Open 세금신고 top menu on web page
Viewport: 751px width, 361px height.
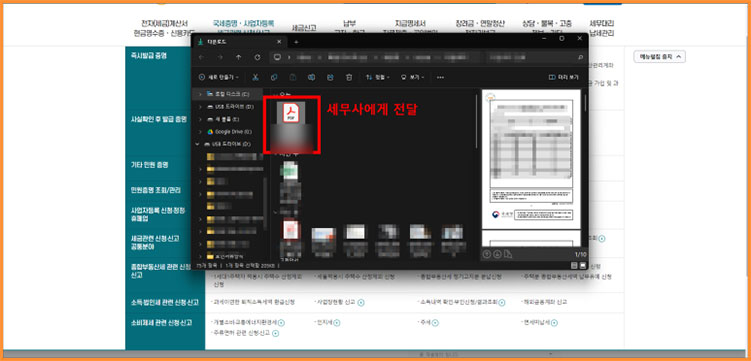point(304,28)
